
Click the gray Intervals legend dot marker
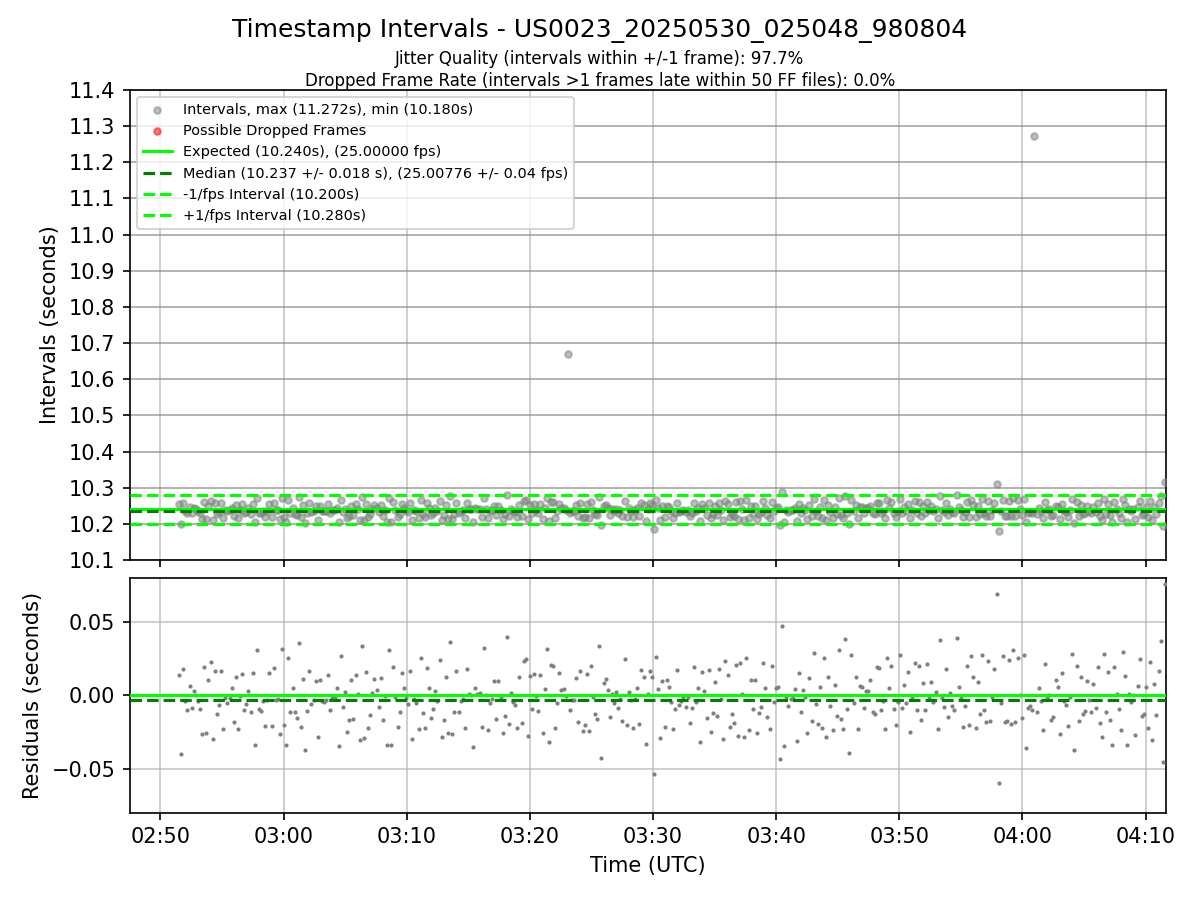[x=157, y=110]
